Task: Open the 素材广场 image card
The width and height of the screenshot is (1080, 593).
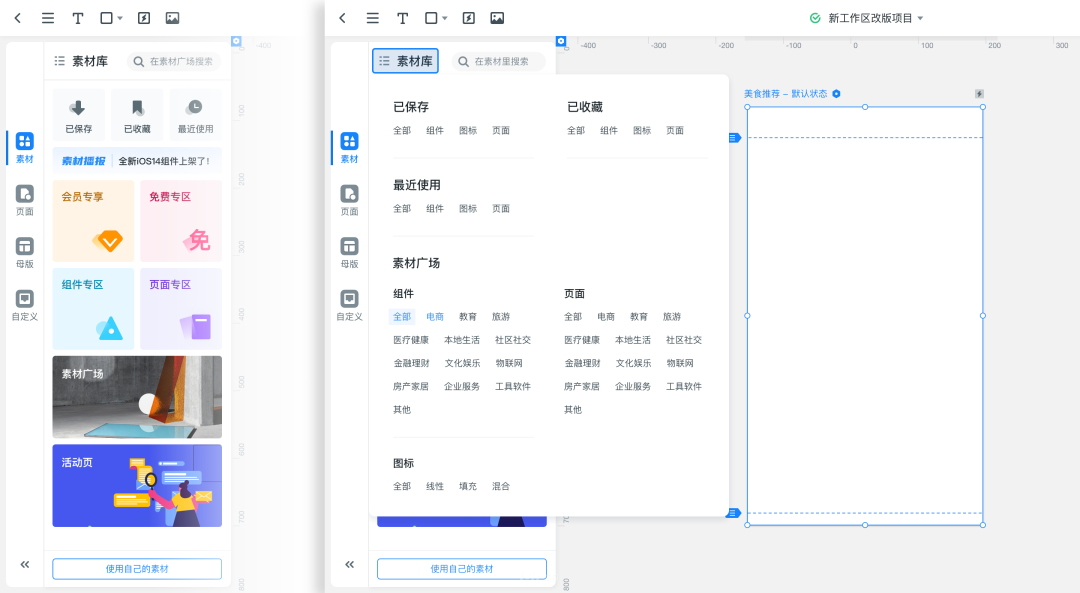Action: point(137,397)
